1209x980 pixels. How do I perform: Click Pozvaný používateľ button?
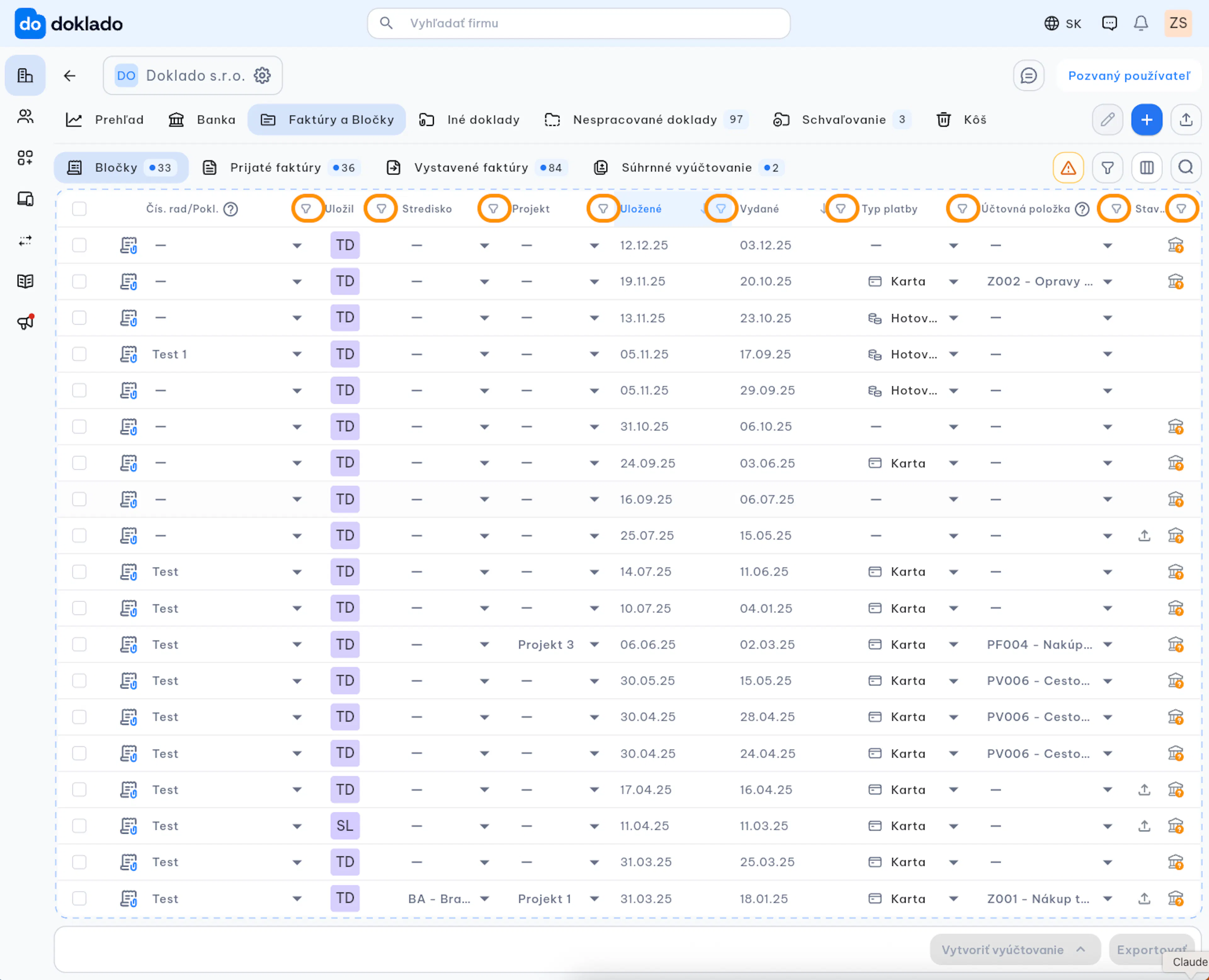[x=1129, y=76]
